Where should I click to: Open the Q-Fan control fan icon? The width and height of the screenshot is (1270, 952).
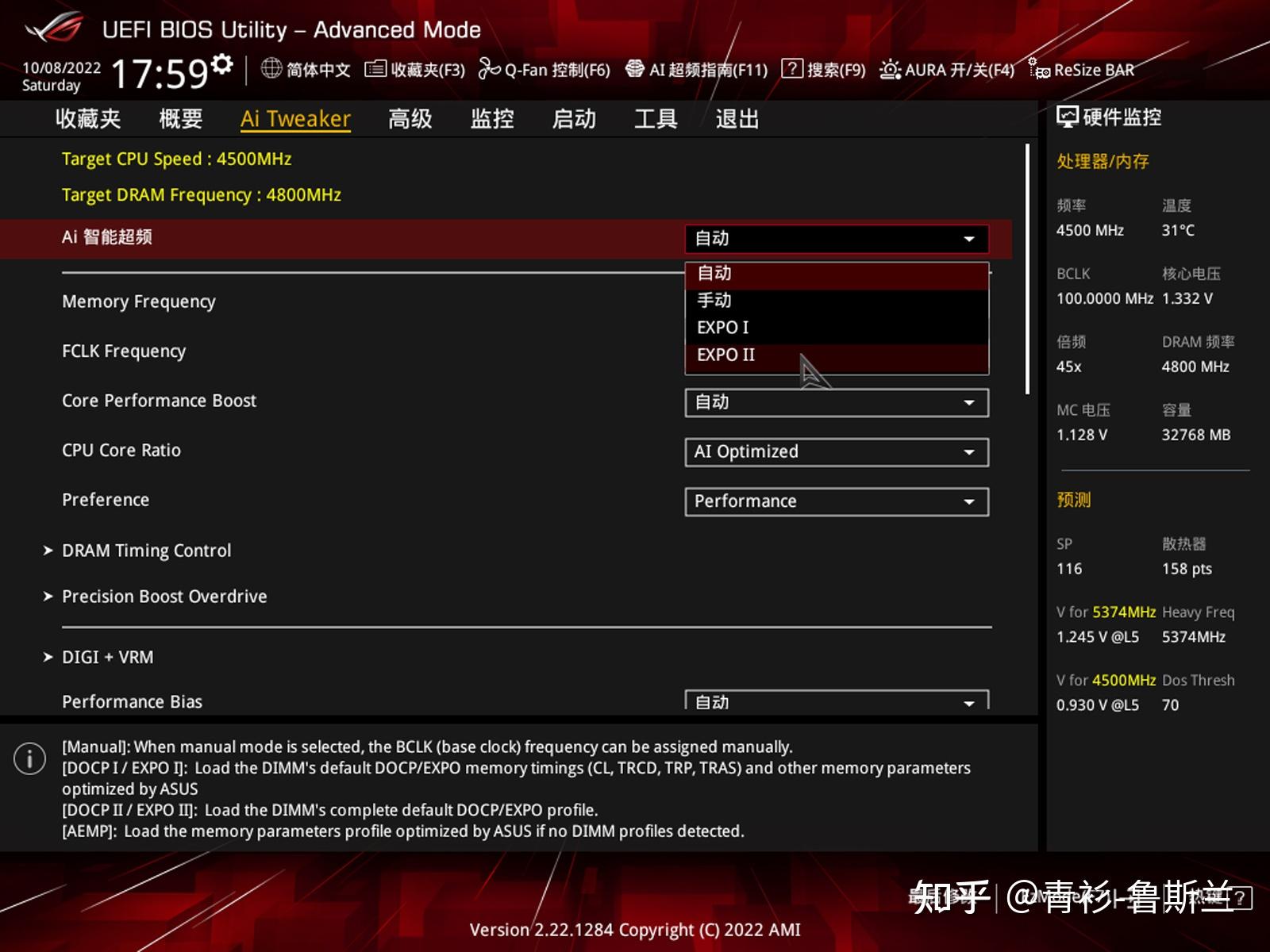pos(489,69)
